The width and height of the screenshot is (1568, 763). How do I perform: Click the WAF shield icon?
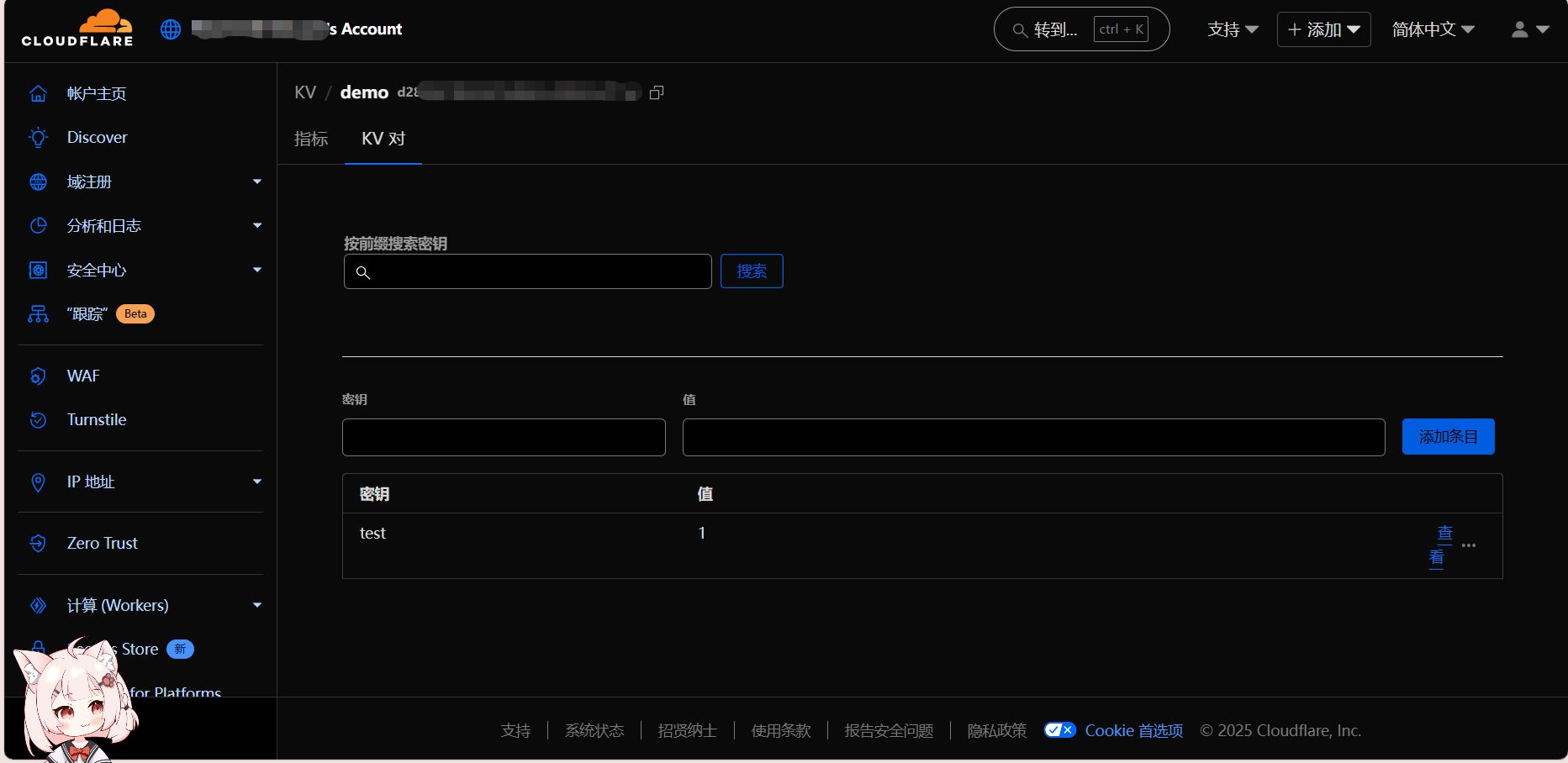(38, 376)
